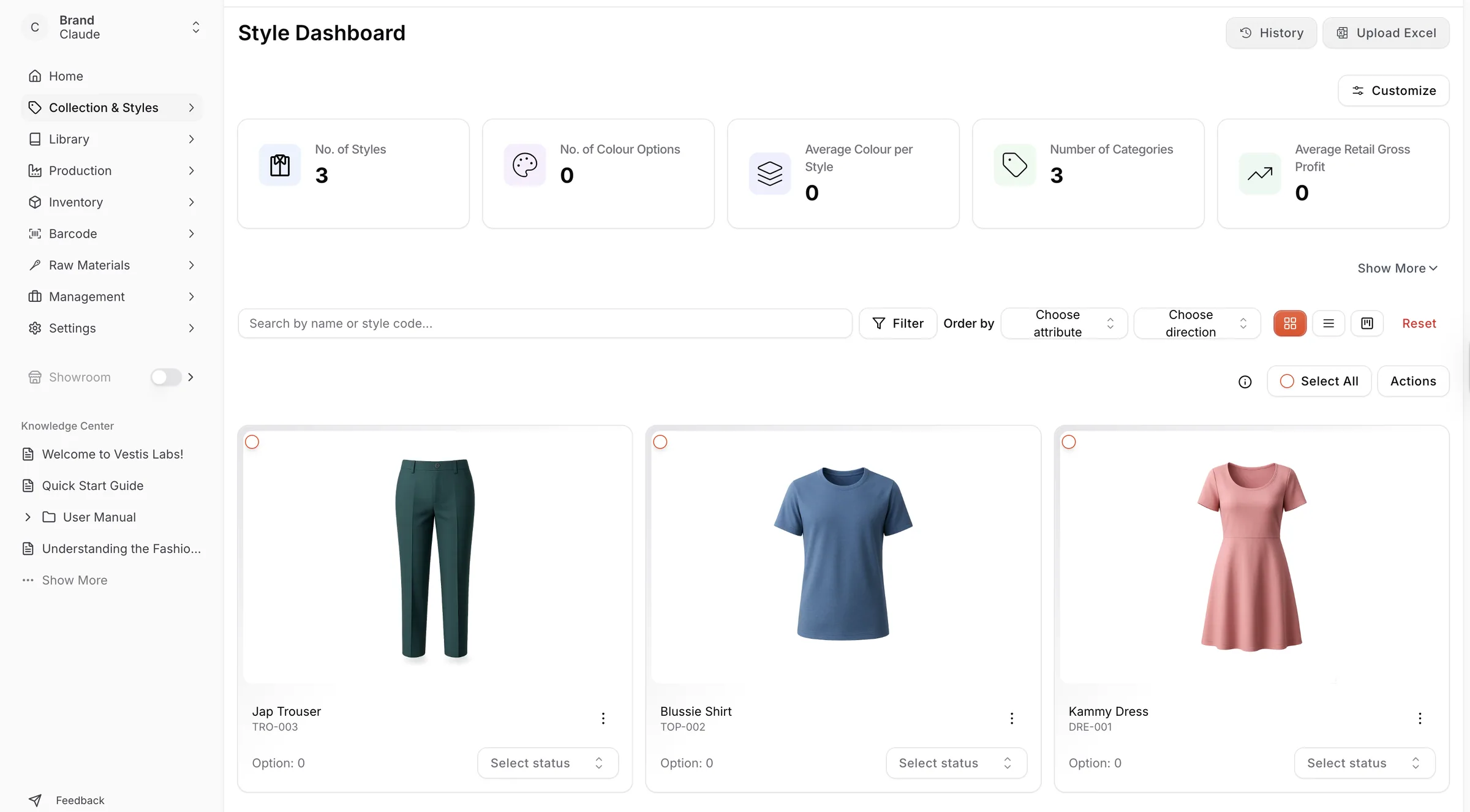Expand Show More statistics
Screen dimensions: 1470x812
click(1397, 268)
